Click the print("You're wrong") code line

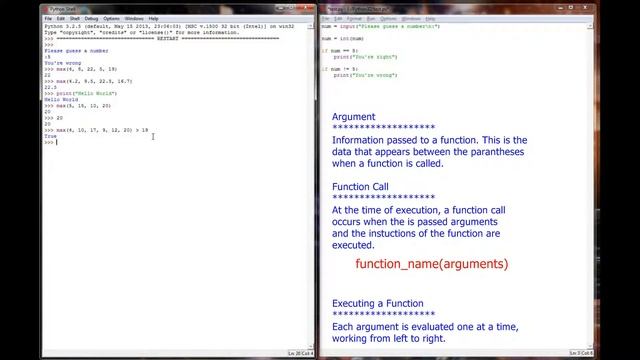click(365, 76)
